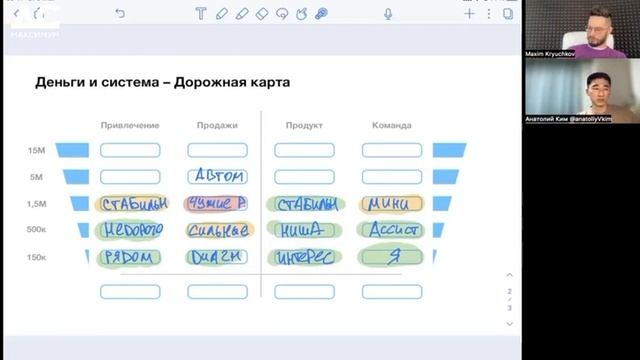Go to next page with down chevron
This screenshot has width=640, height=360.
tap(509, 324)
